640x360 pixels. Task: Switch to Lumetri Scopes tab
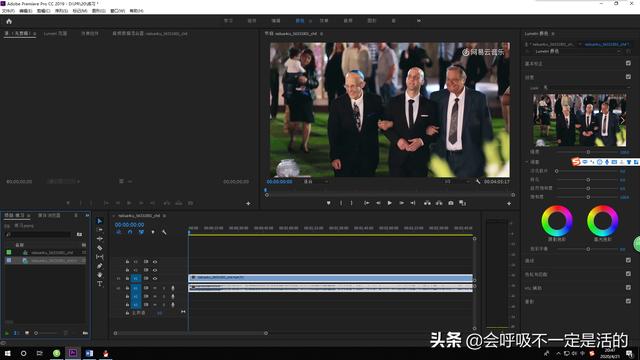pyautogui.click(x=56, y=33)
